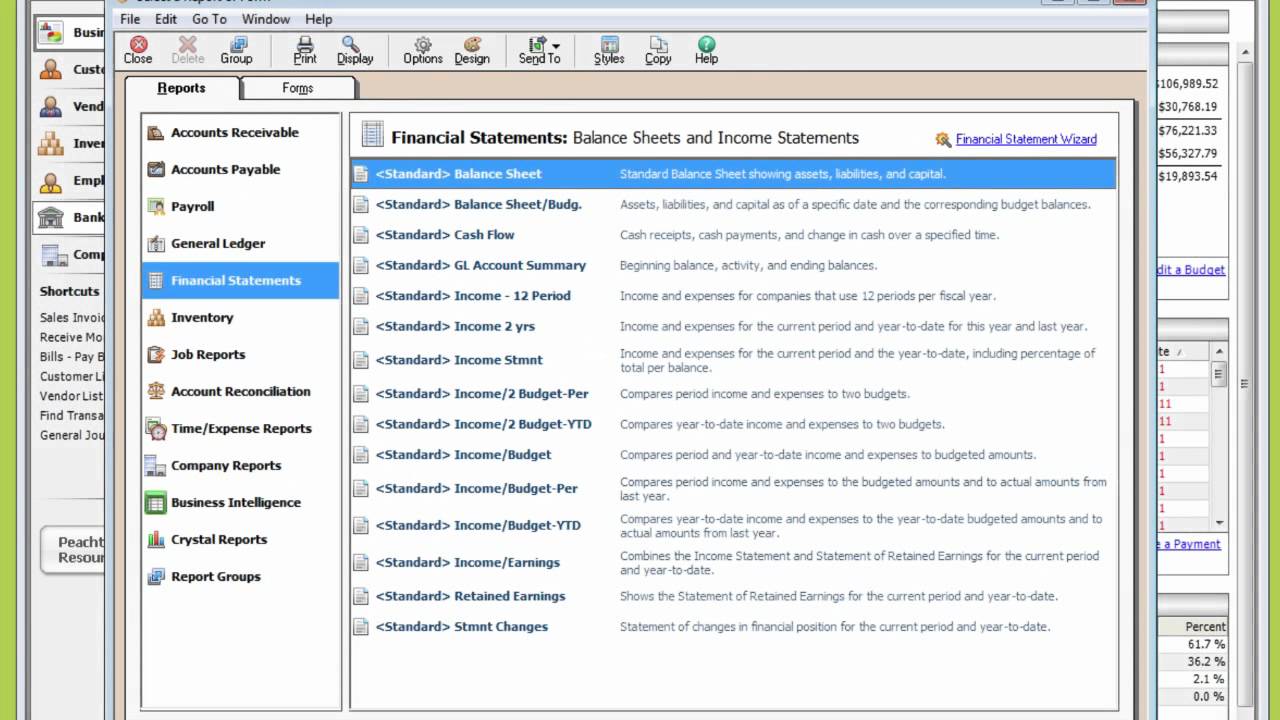This screenshot has height=720, width=1280.
Task: Click 'Compares period income and expenses to two budgets.' text
Action: [x=765, y=394]
